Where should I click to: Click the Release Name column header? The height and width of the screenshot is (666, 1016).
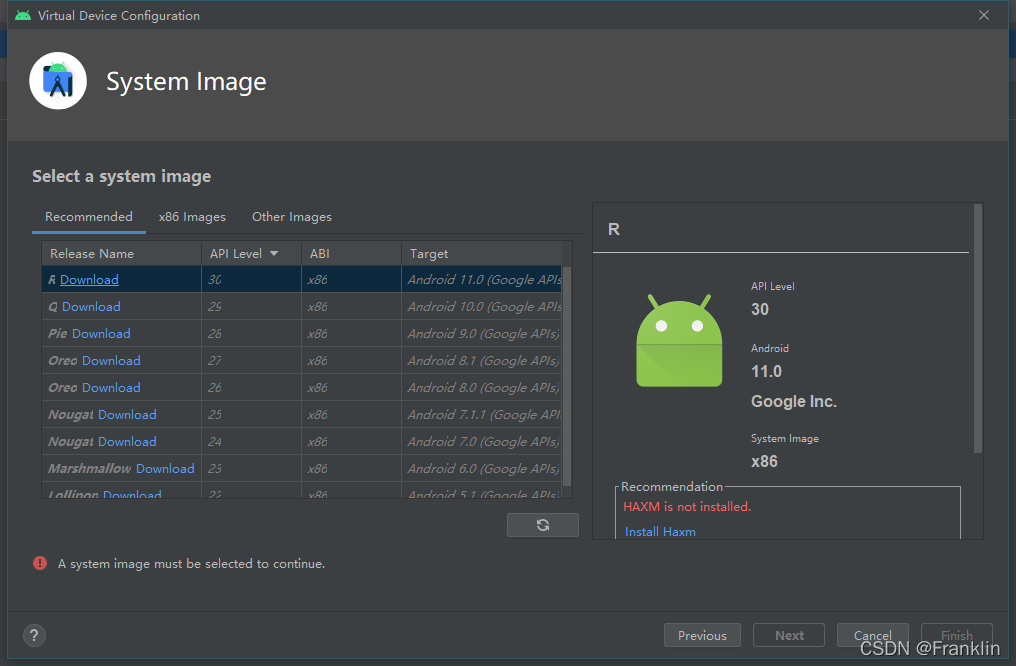(x=122, y=253)
